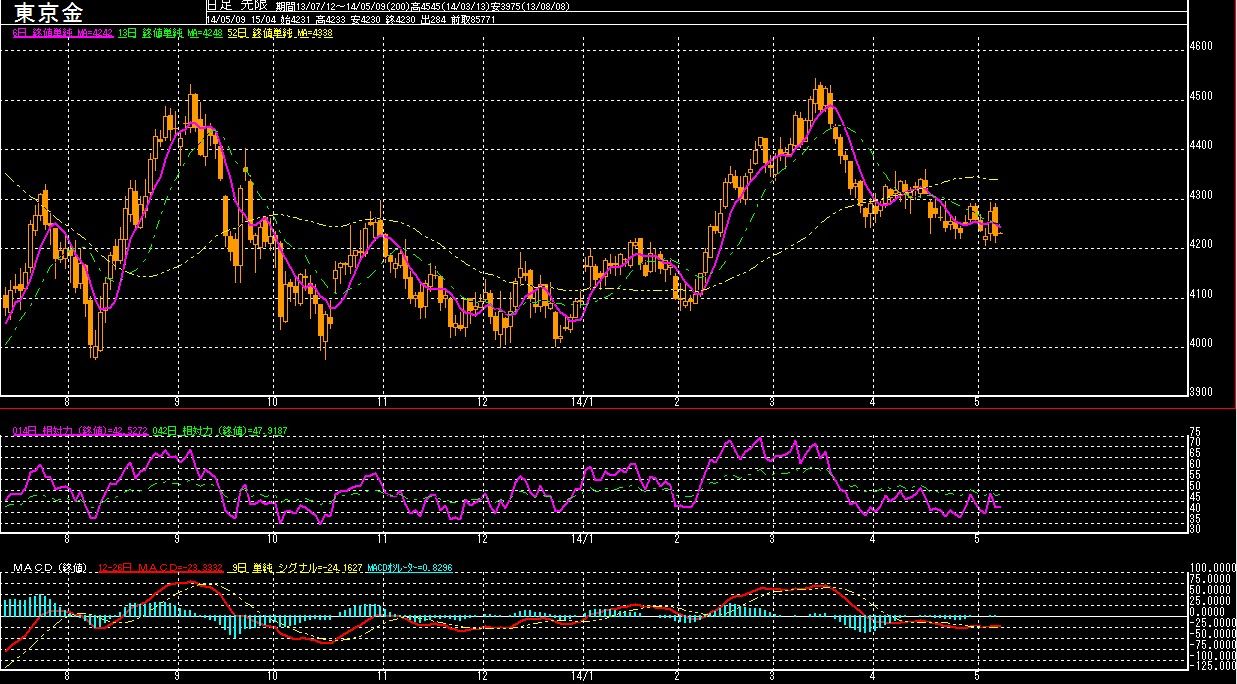Screen dimensions: 1237x684
Task: Click the 50 RSI axis label
Action: (1195, 486)
